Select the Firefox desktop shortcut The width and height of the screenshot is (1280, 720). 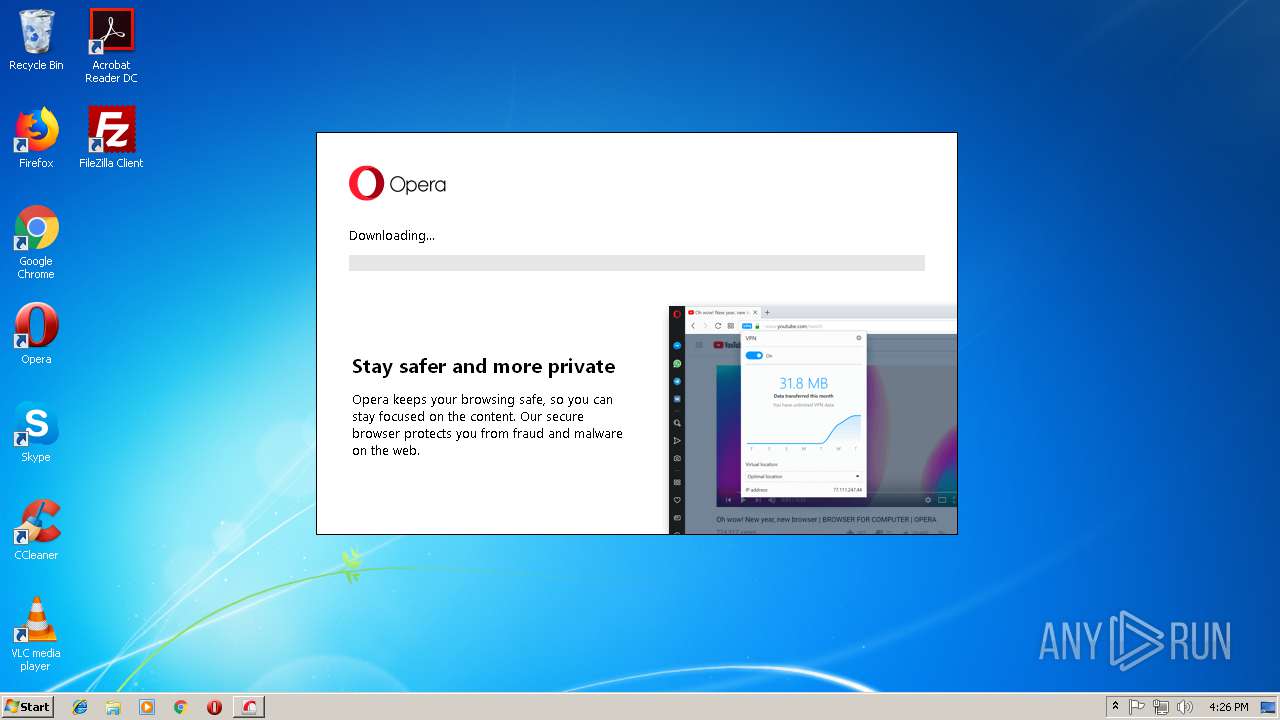(x=36, y=138)
